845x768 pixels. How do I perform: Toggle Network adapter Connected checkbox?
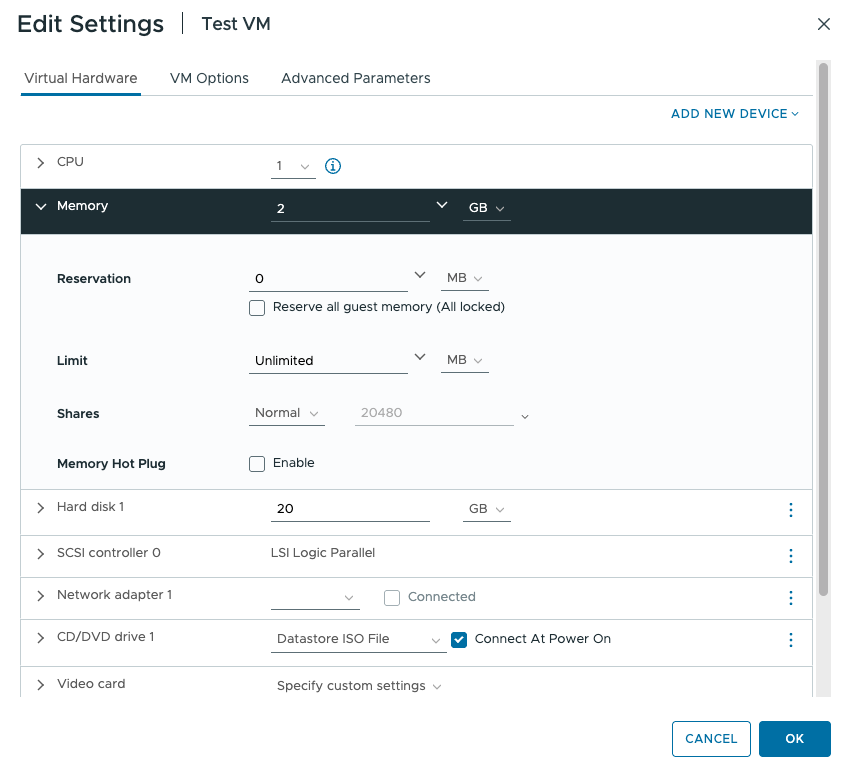392,598
